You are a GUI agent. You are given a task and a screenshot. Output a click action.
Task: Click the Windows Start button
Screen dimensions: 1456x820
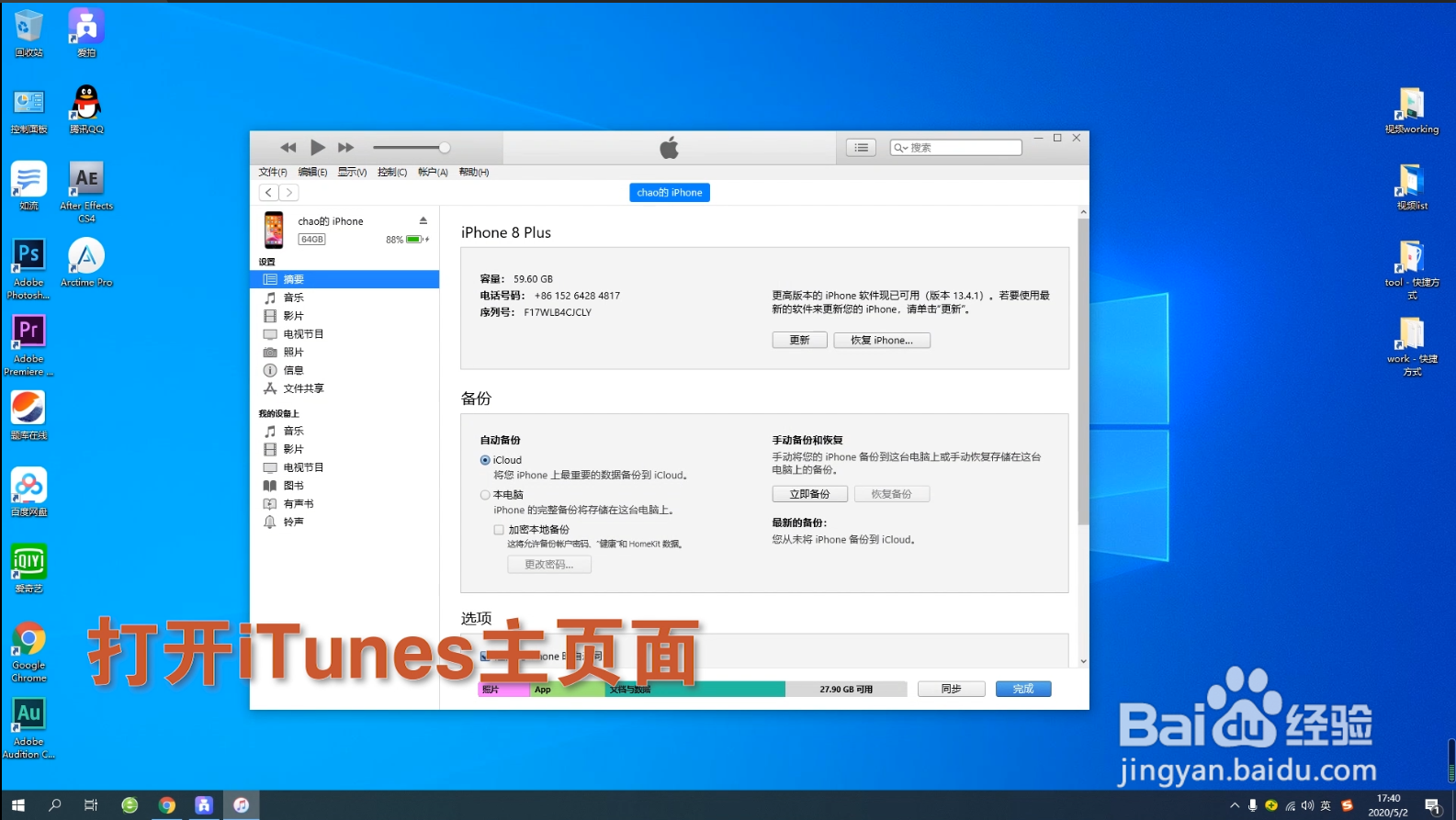(x=17, y=805)
